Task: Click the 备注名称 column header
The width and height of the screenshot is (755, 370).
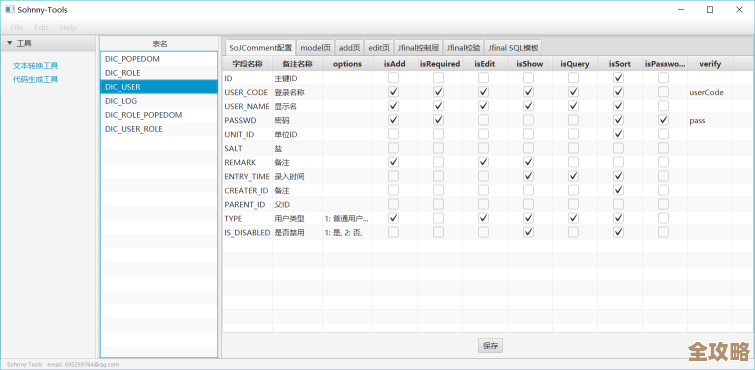Action: pyautogui.click(x=298, y=64)
